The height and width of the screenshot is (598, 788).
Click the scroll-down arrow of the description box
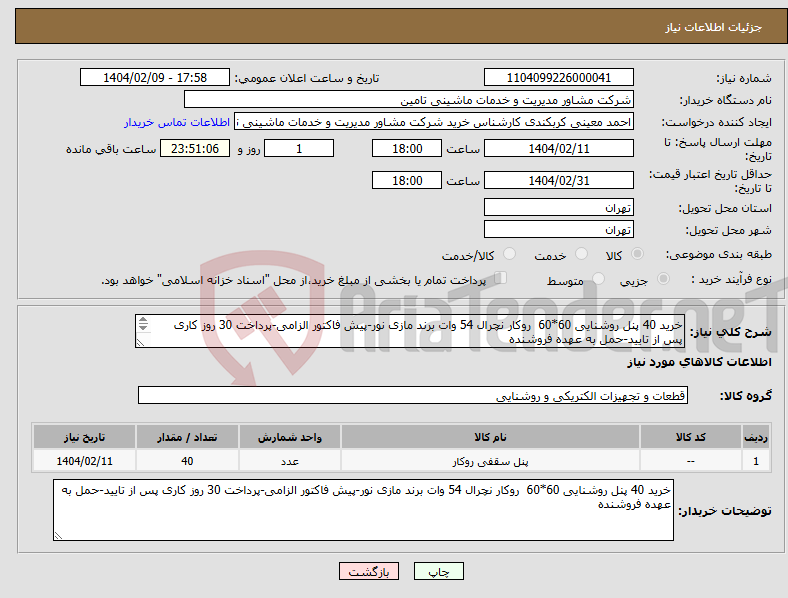[x=143, y=328]
